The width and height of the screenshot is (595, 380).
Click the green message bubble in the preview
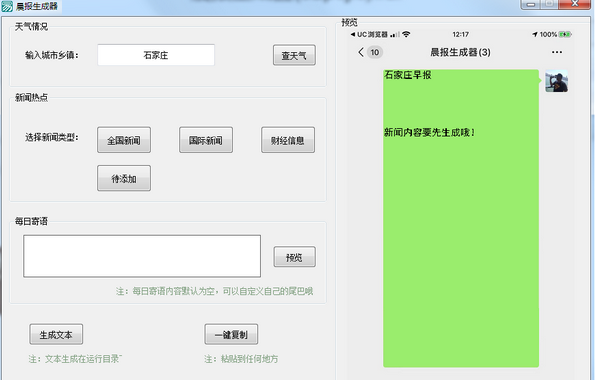[x=461, y=218]
